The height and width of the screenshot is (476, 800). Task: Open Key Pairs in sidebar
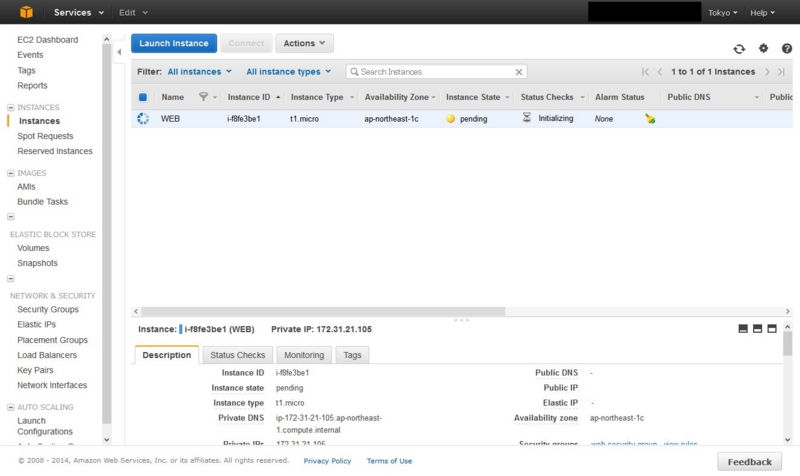coord(35,370)
